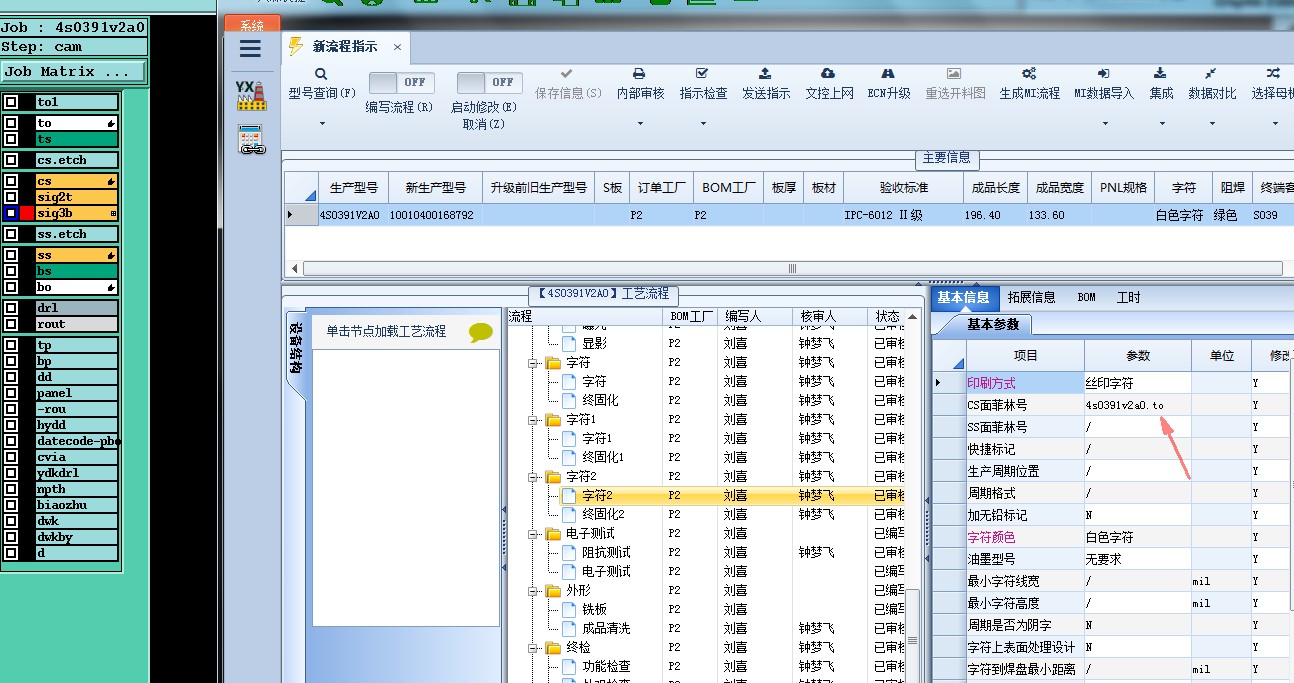Viewport: 1294px width, 683px height.
Task: Toggle the 编写流程 OFF switch
Action: point(401,82)
